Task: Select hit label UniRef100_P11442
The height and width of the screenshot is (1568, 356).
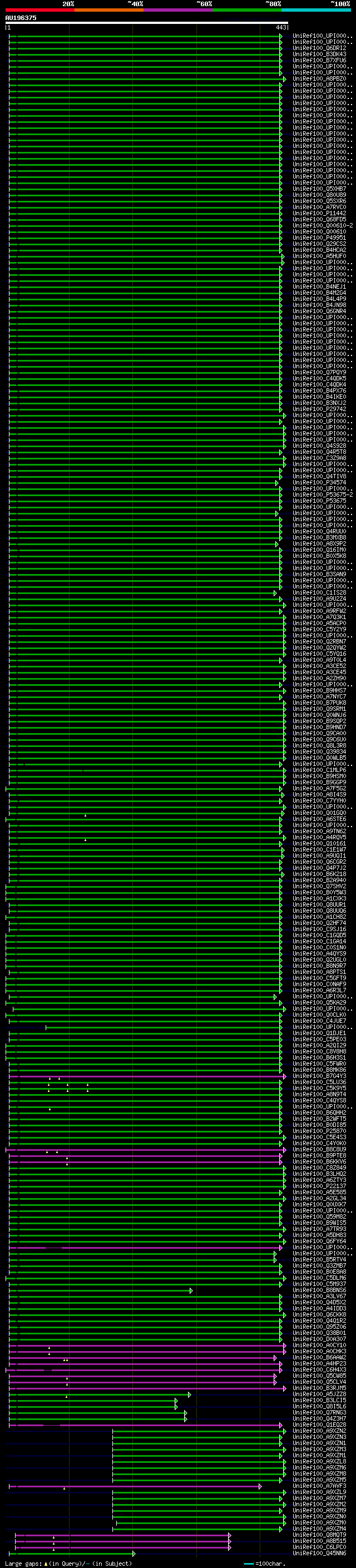Action: pos(319,213)
